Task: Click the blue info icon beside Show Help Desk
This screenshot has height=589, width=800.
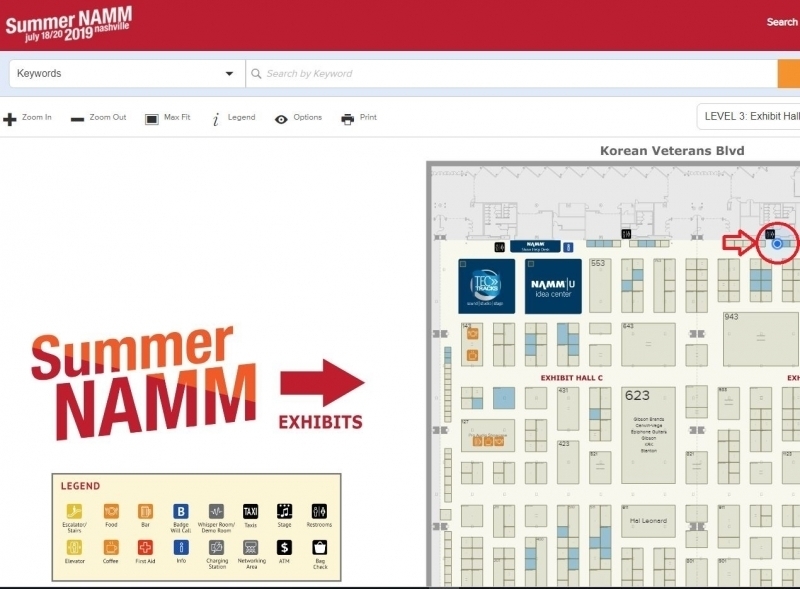Action: 568,248
